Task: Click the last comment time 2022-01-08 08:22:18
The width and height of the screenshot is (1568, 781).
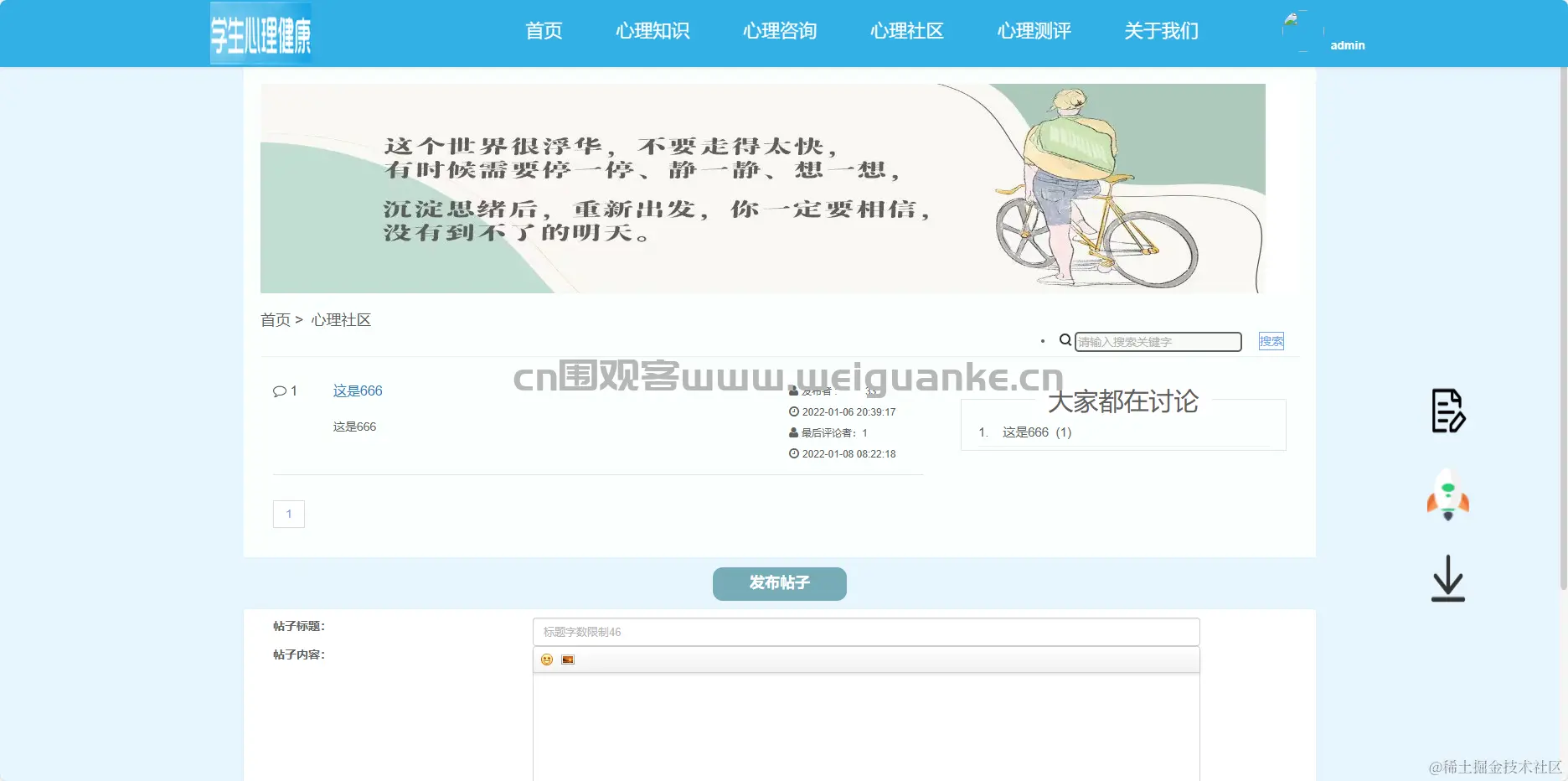Action: point(848,454)
